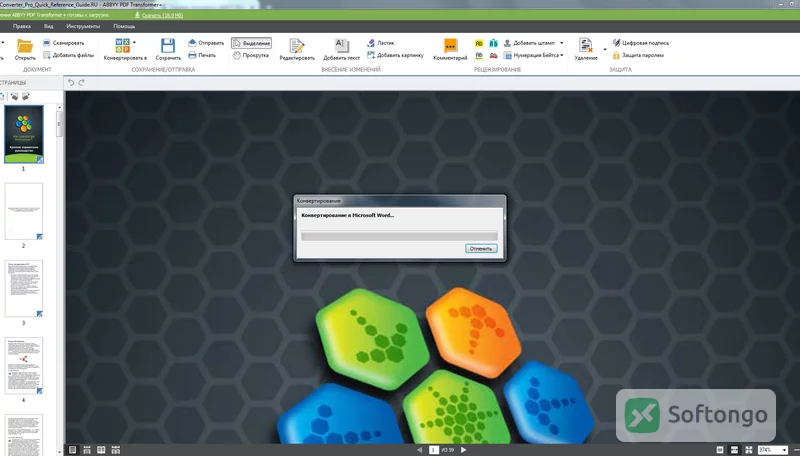Click the Отменить button in the dialog

tap(481, 248)
